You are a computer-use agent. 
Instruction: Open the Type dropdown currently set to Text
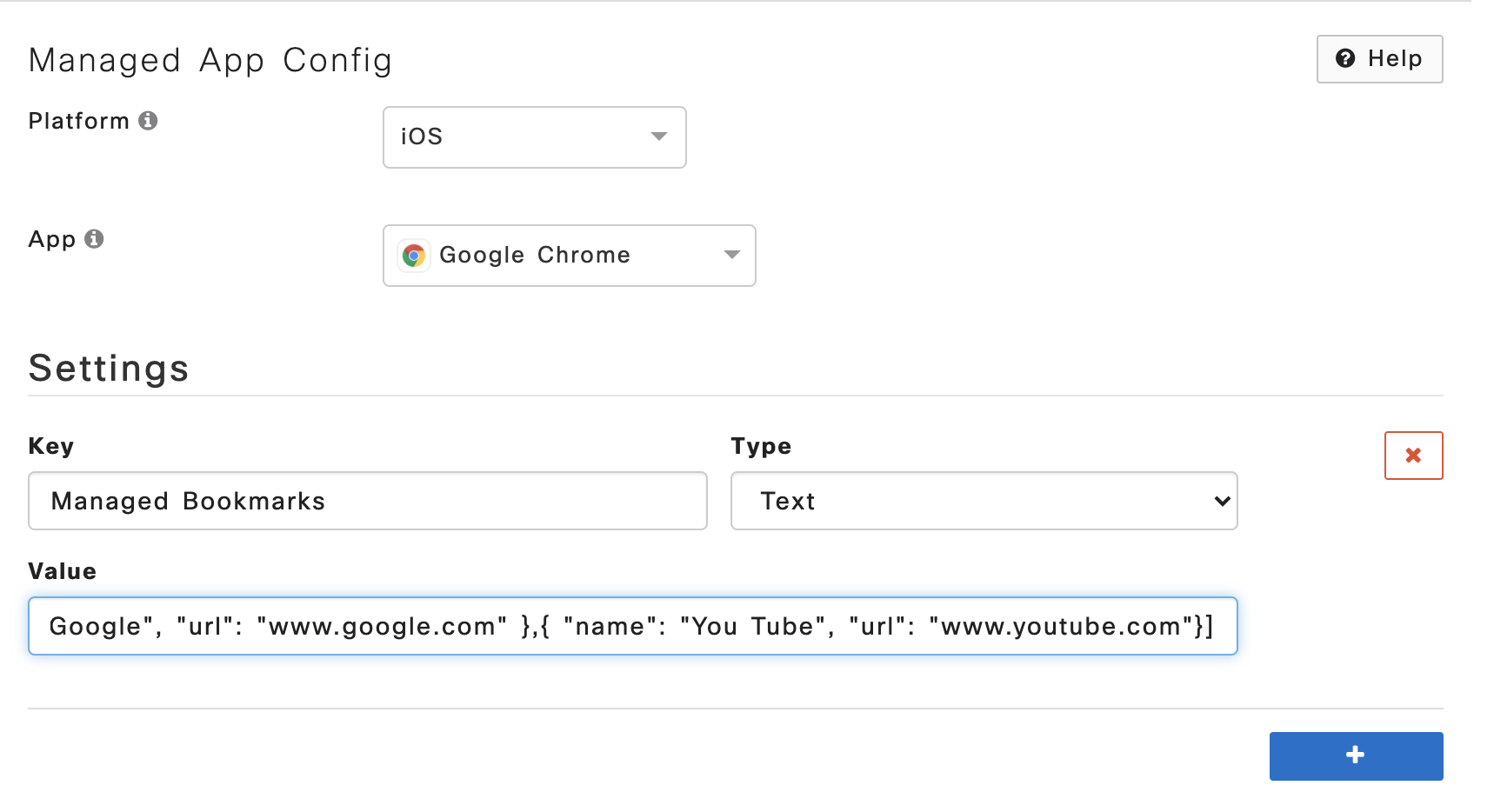tap(983, 501)
